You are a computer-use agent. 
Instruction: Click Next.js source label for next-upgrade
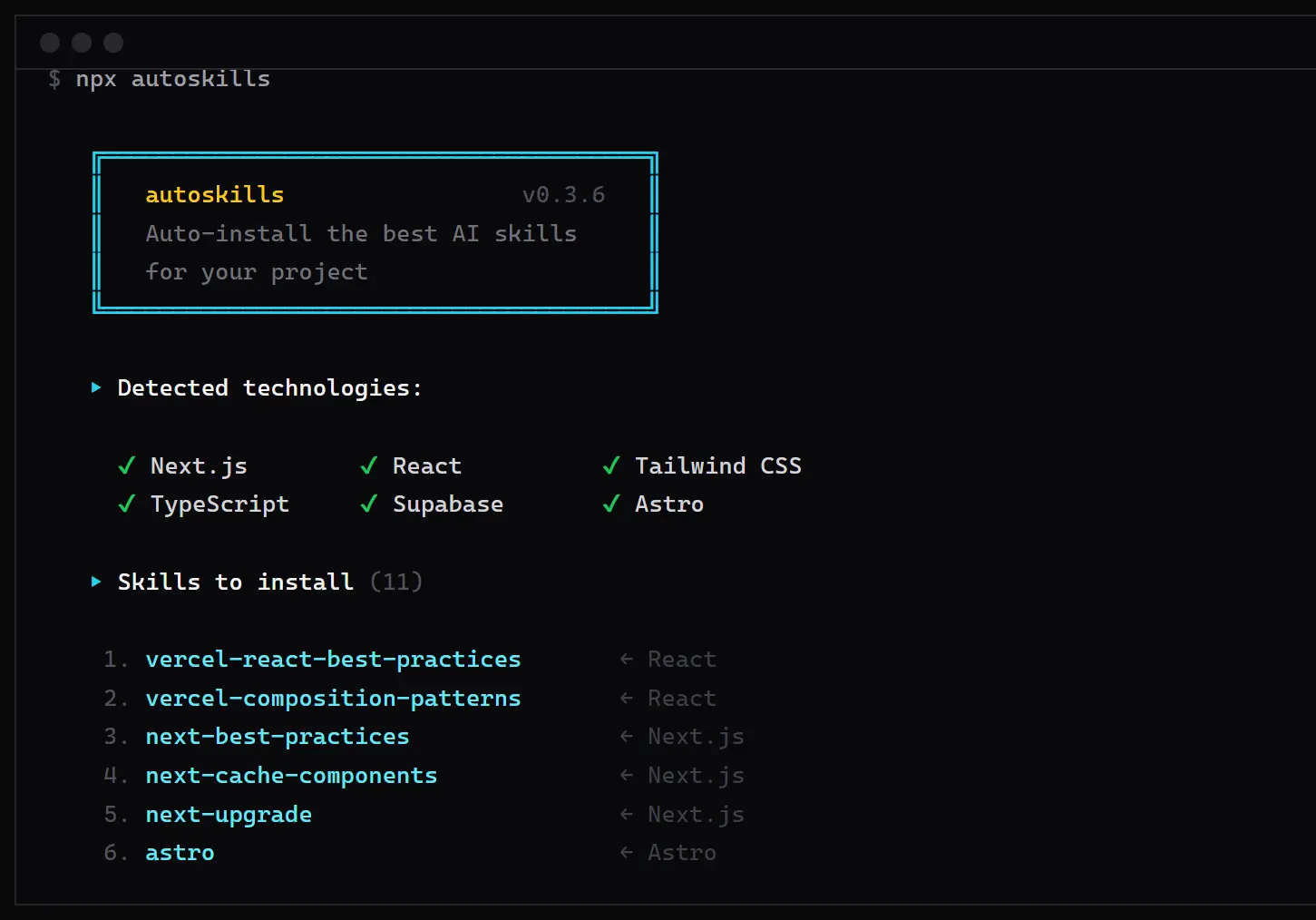pos(697,815)
